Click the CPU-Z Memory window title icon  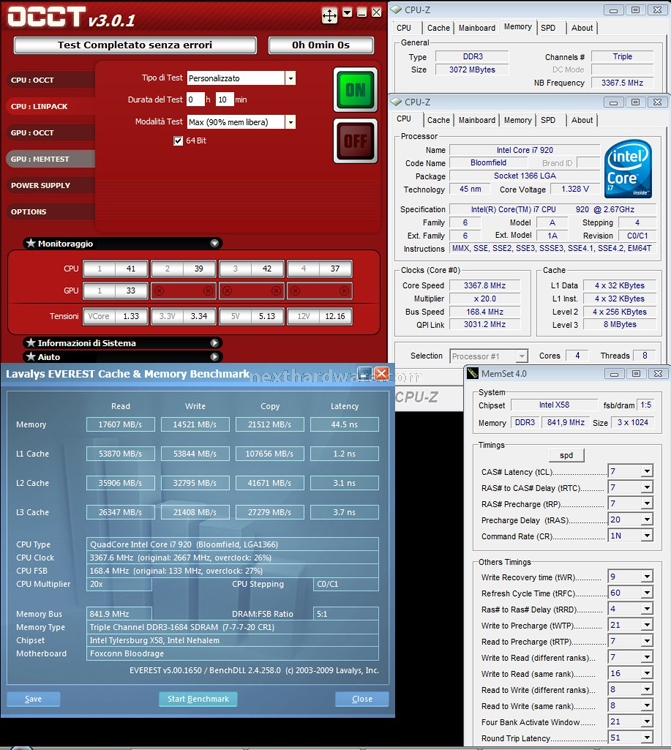pyautogui.click(x=396, y=10)
